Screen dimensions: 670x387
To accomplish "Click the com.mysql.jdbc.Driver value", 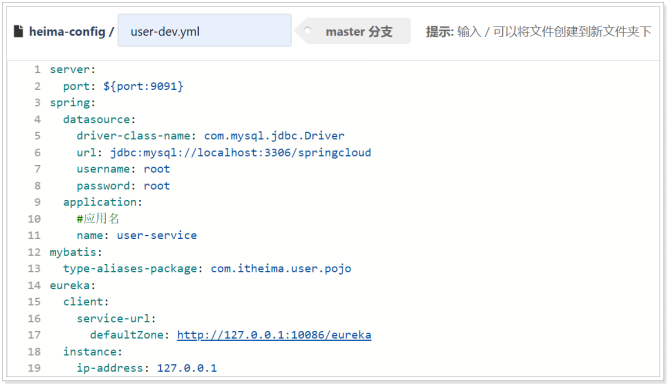I will point(274,136).
